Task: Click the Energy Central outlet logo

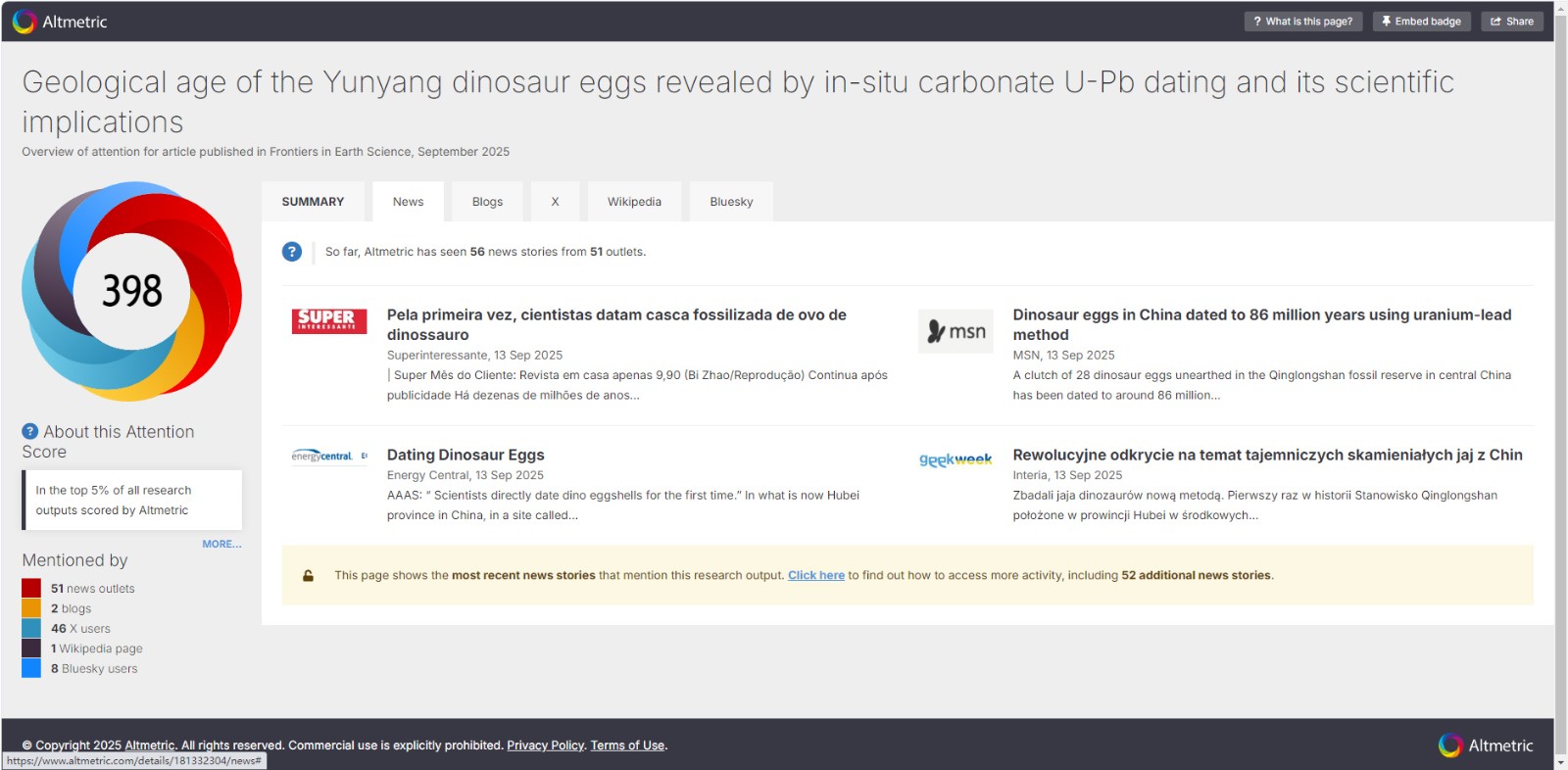Action: click(329, 456)
